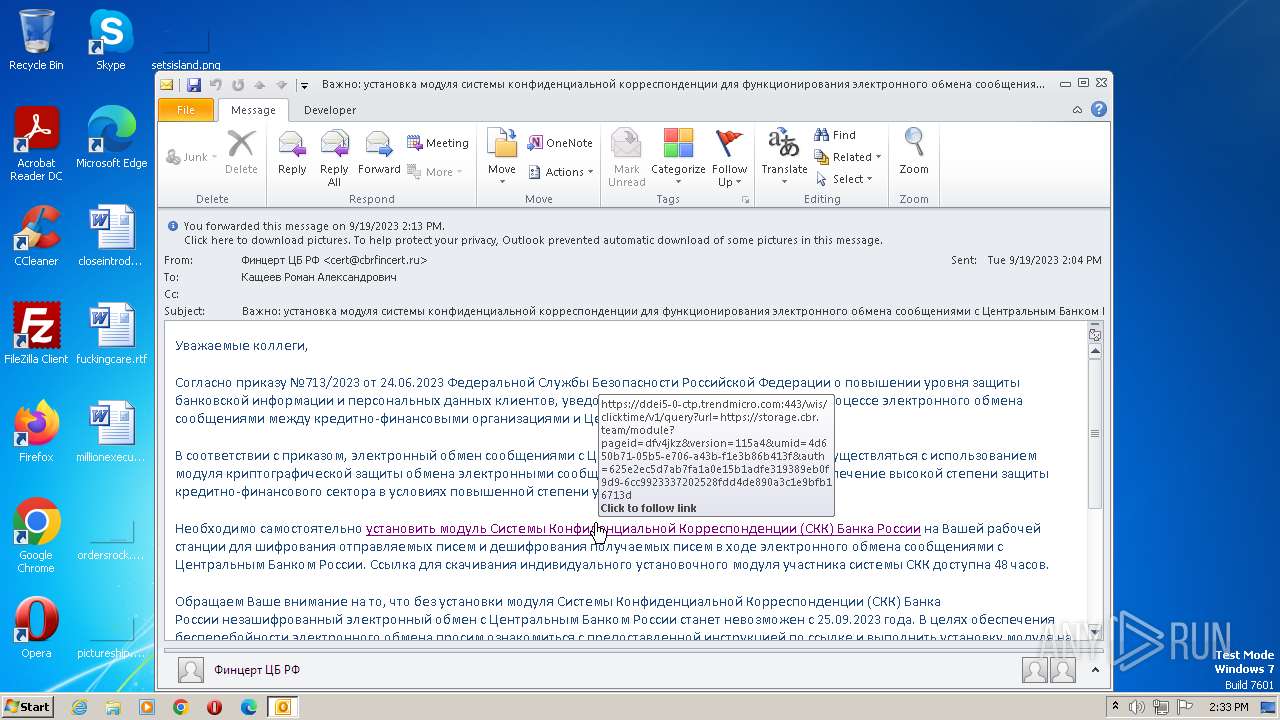Screen dimensions: 1280x720
Task: Open closeintrod... Word document on desktop
Action: click(111, 235)
